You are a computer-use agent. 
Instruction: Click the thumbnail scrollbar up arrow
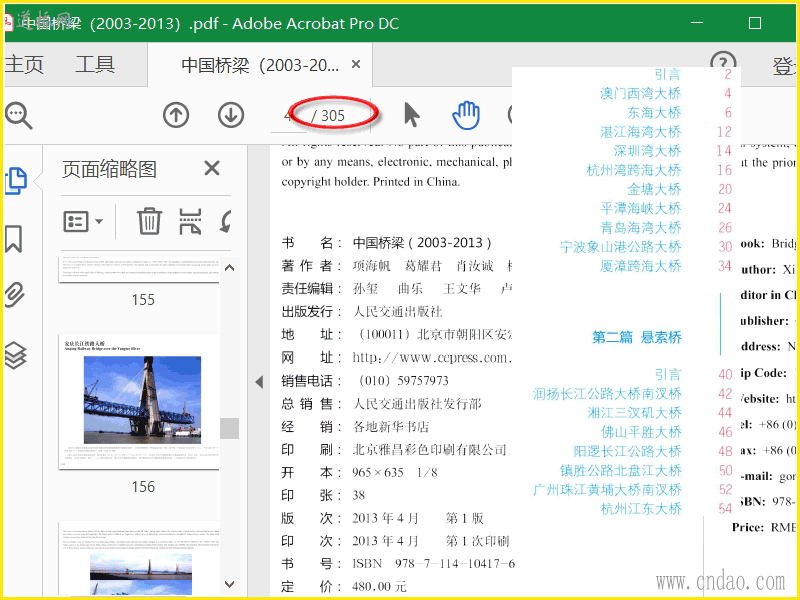point(230,268)
